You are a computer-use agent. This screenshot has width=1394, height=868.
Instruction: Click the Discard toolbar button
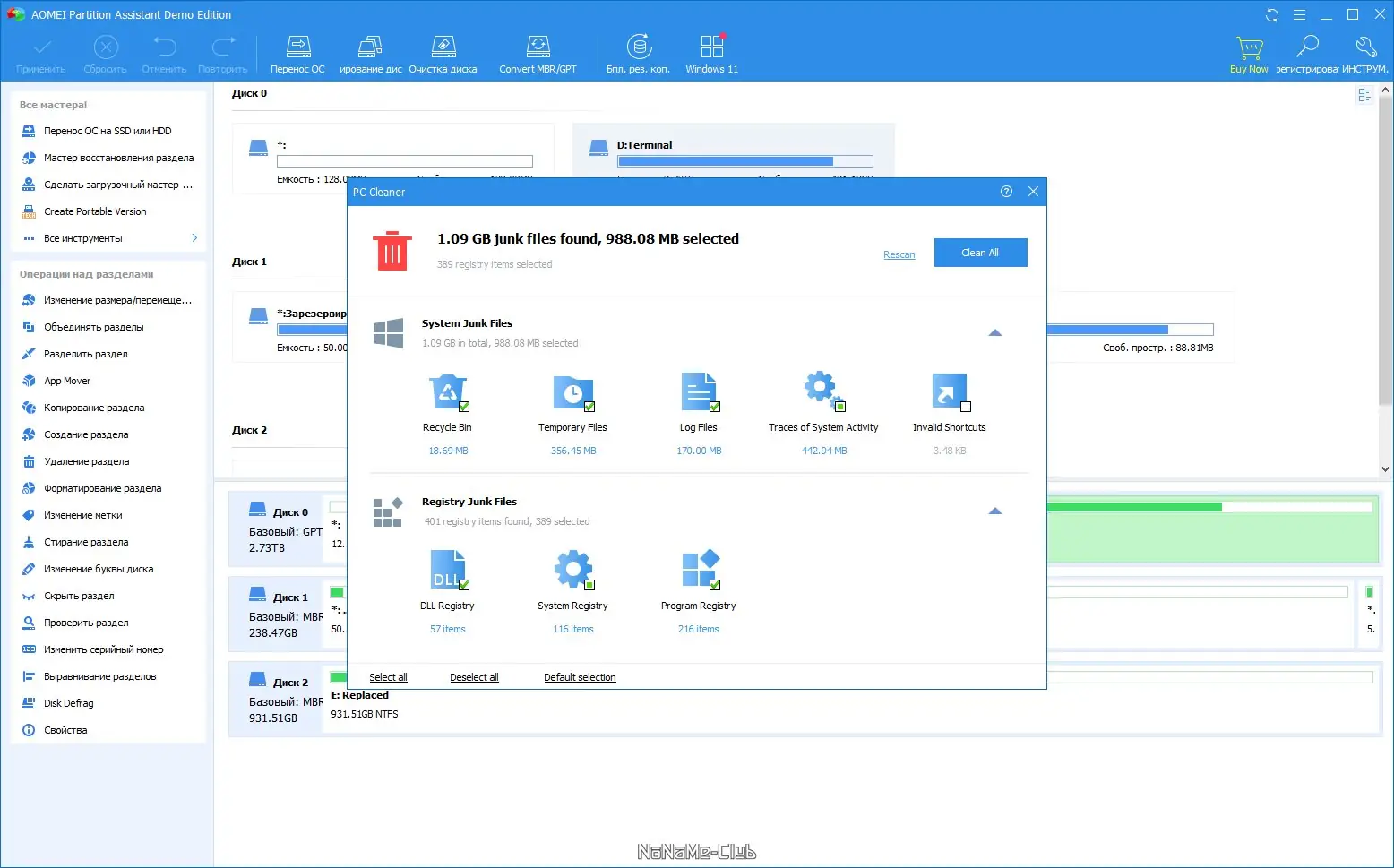tap(105, 55)
